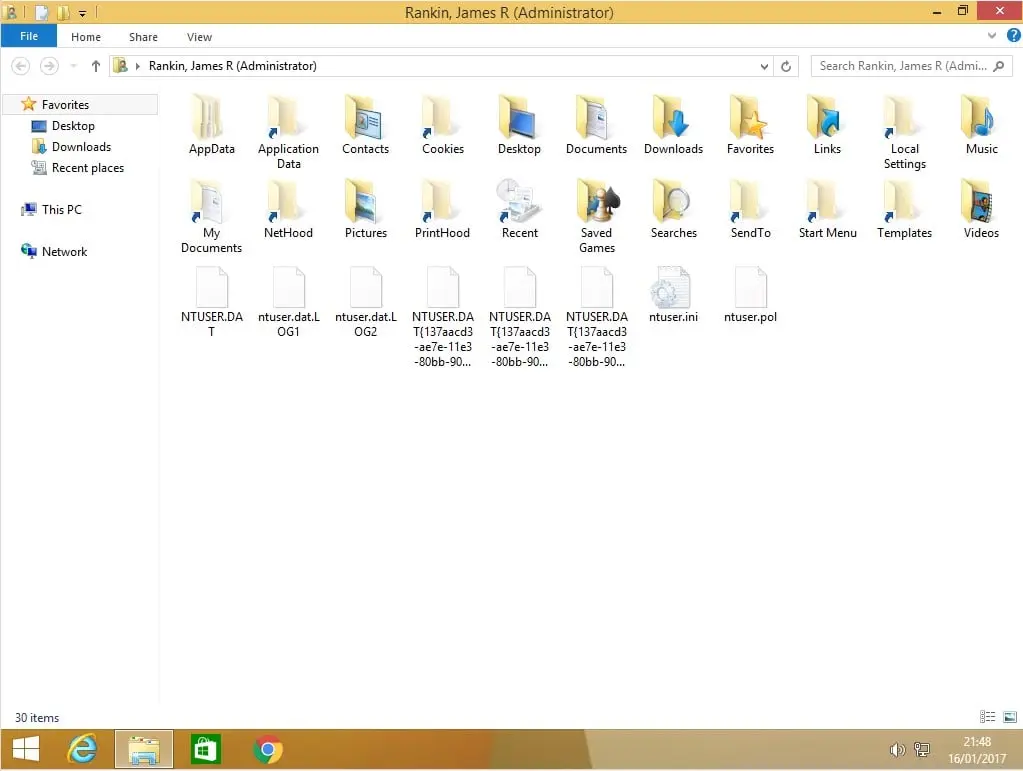Viewport: 1023px width, 771px height.
Task: Open the Music folder
Action: point(981,125)
